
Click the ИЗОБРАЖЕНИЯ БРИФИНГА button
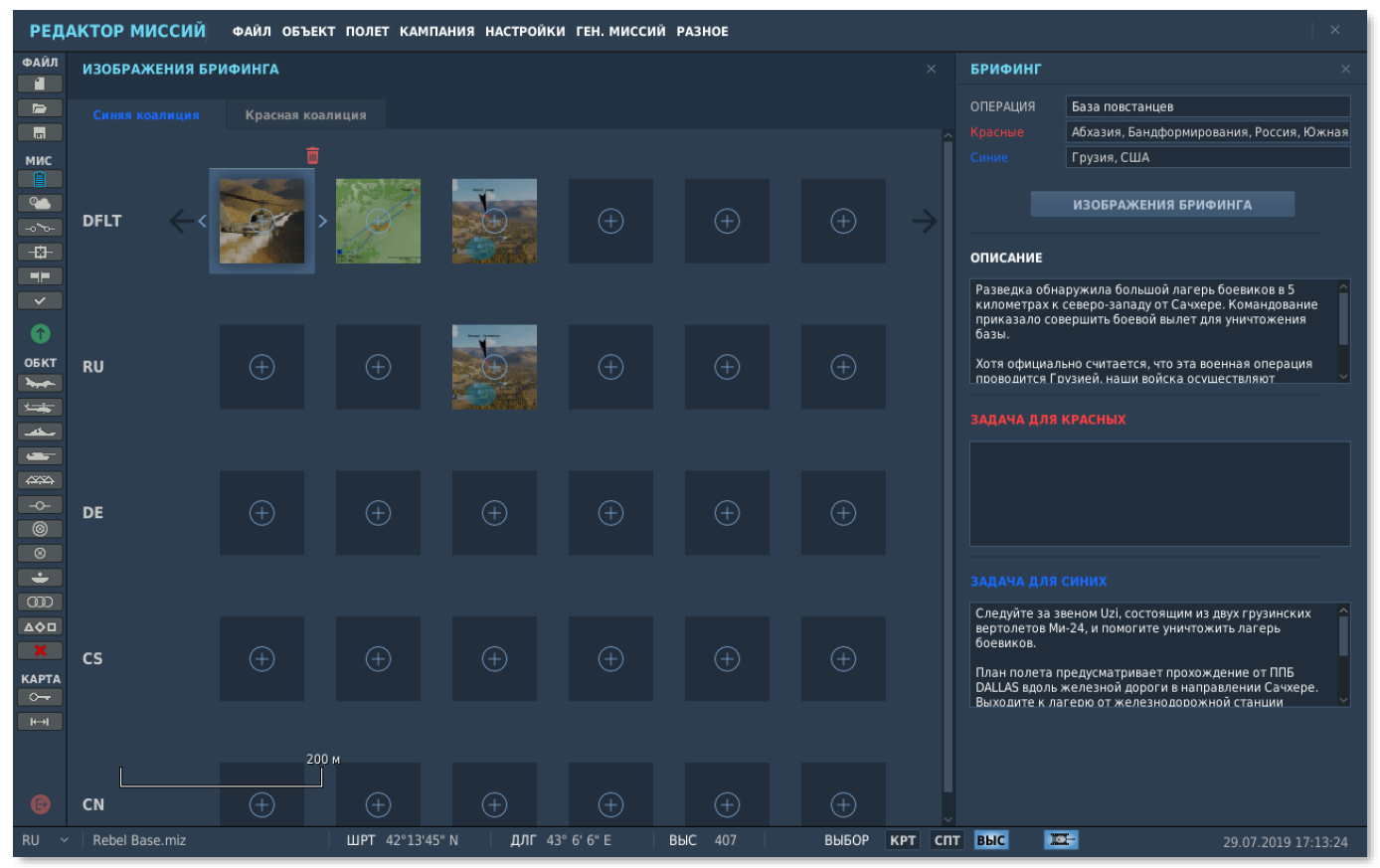tap(1161, 205)
